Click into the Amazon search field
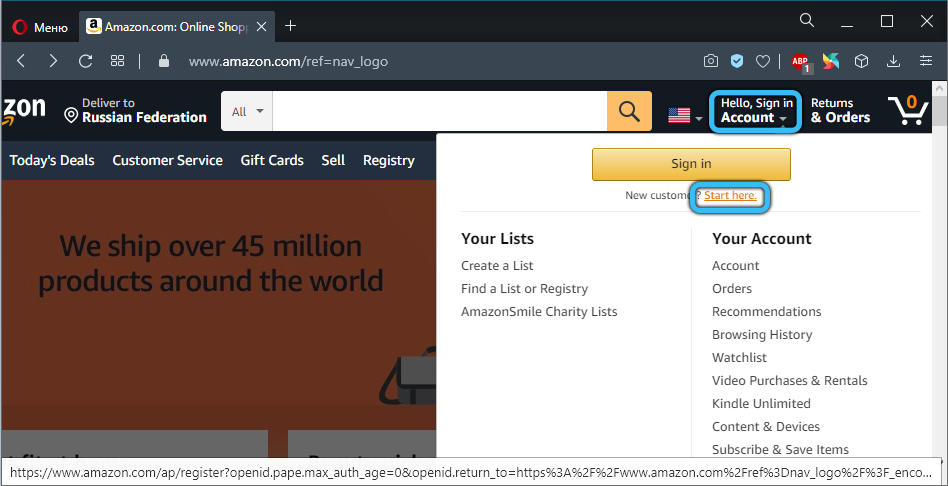Screen dimensions: 948x486 (x=439, y=111)
